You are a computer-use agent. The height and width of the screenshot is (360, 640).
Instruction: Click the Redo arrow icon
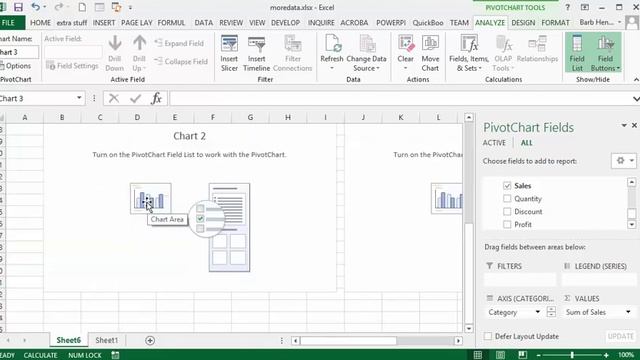(58, 7)
